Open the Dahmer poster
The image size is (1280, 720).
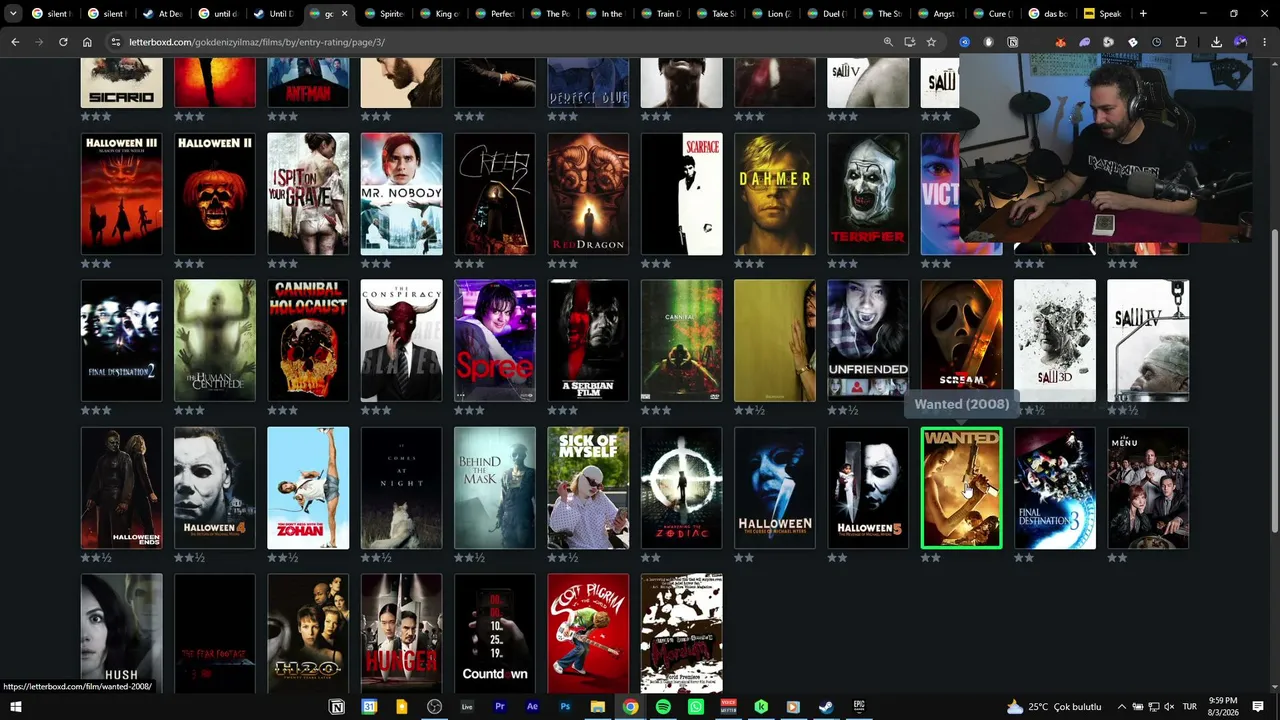(x=775, y=194)
